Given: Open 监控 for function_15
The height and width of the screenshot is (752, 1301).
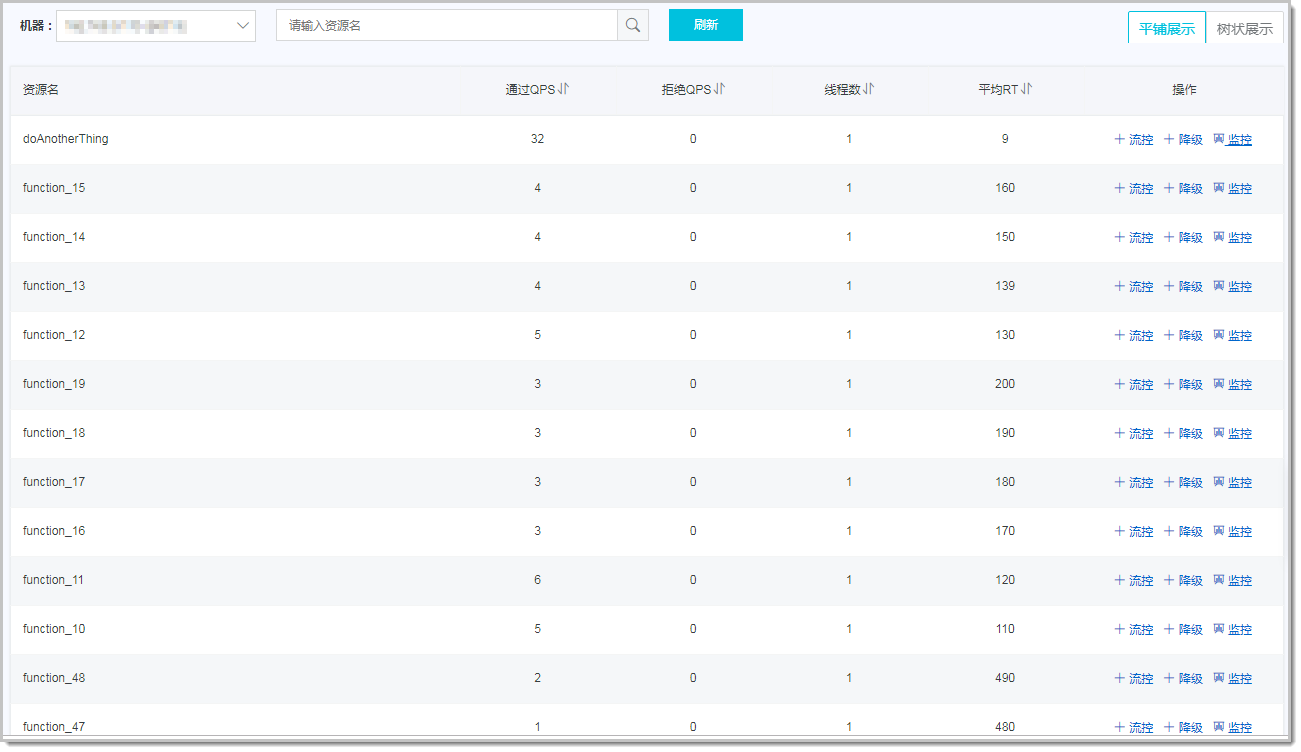Looking at the screenshot, I should [x=1232, y=189].
